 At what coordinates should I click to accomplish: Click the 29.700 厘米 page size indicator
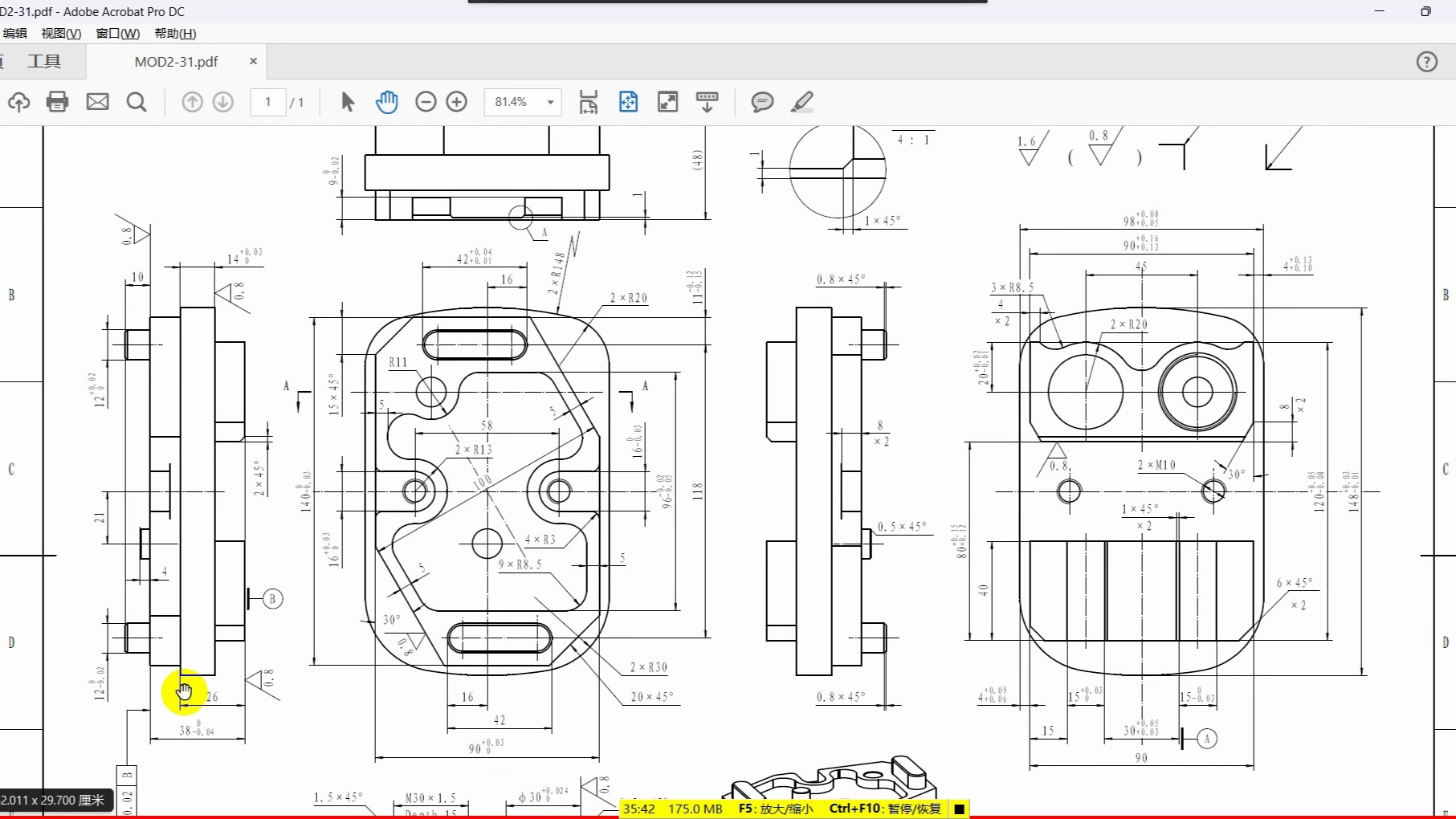53,801
